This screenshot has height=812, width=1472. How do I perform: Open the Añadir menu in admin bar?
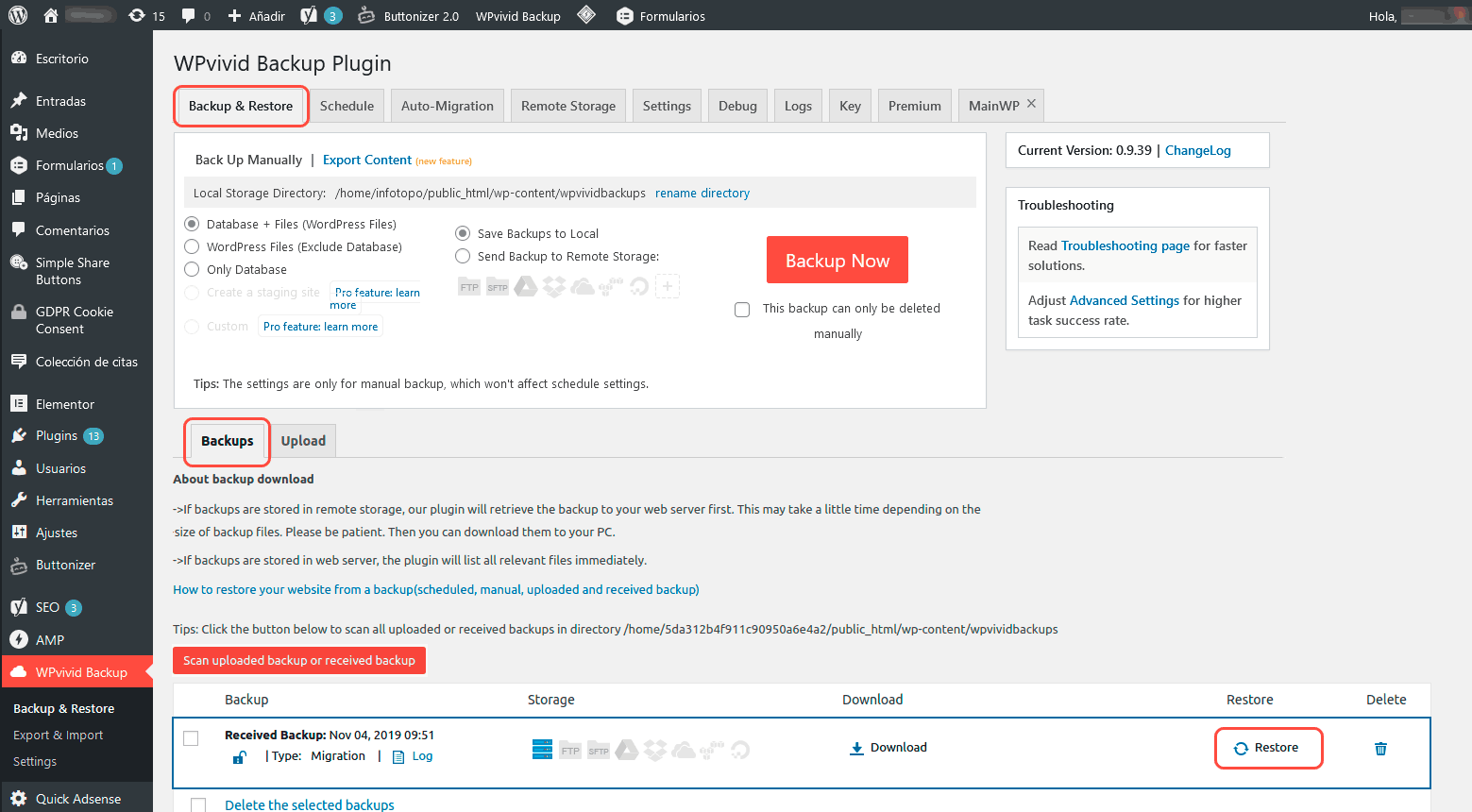(257, 16)
